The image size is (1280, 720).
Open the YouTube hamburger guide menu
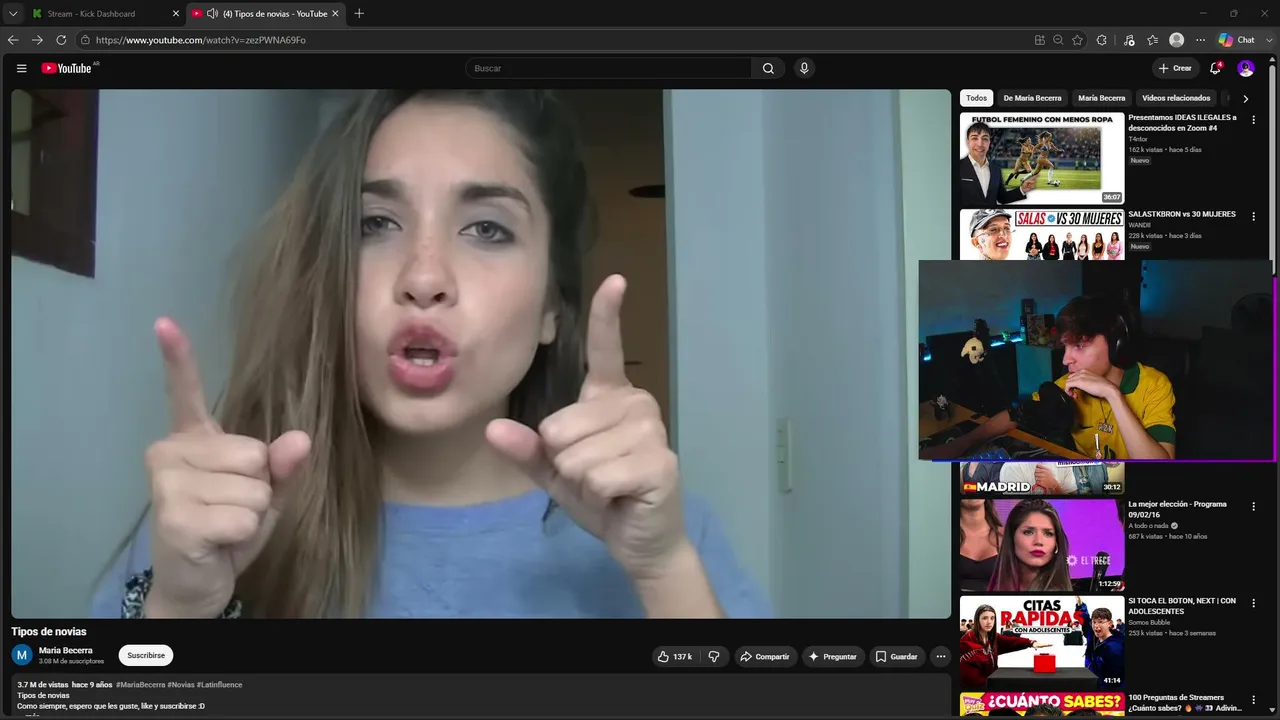click(x=21, y=68)
